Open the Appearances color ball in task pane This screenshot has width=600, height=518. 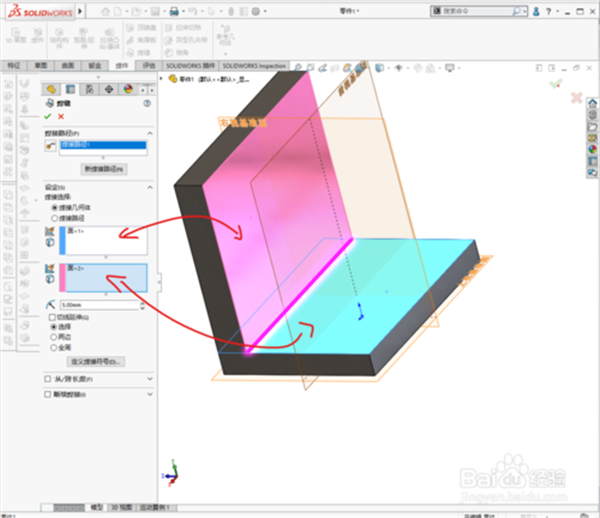(x=592, y=149)
